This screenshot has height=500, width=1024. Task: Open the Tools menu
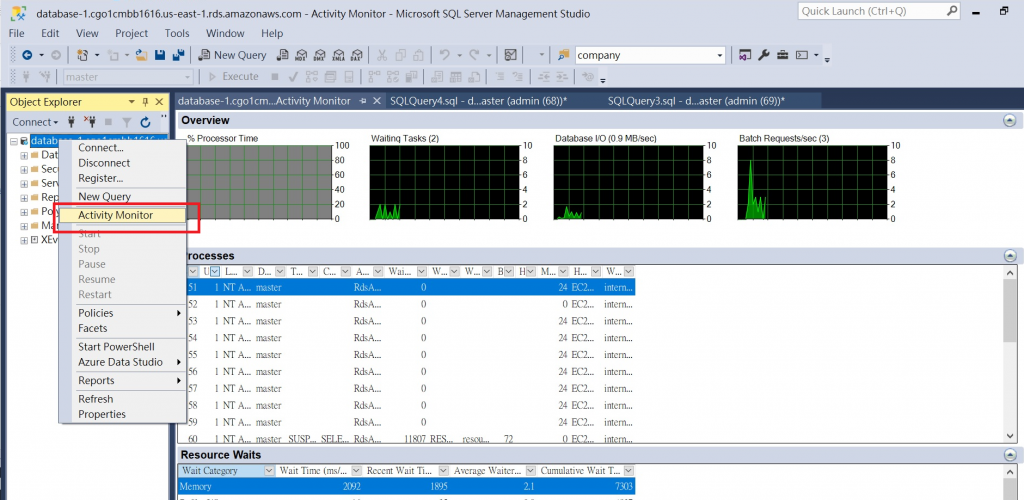point(177,33)
